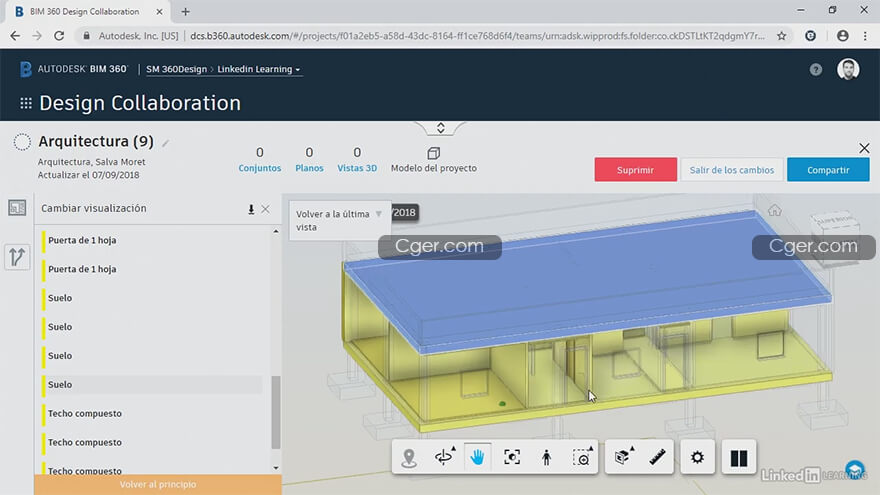The image size is (880, 495).
Task: Click the SM 360Design breadcrumb link
Action: tap(176, 69)
